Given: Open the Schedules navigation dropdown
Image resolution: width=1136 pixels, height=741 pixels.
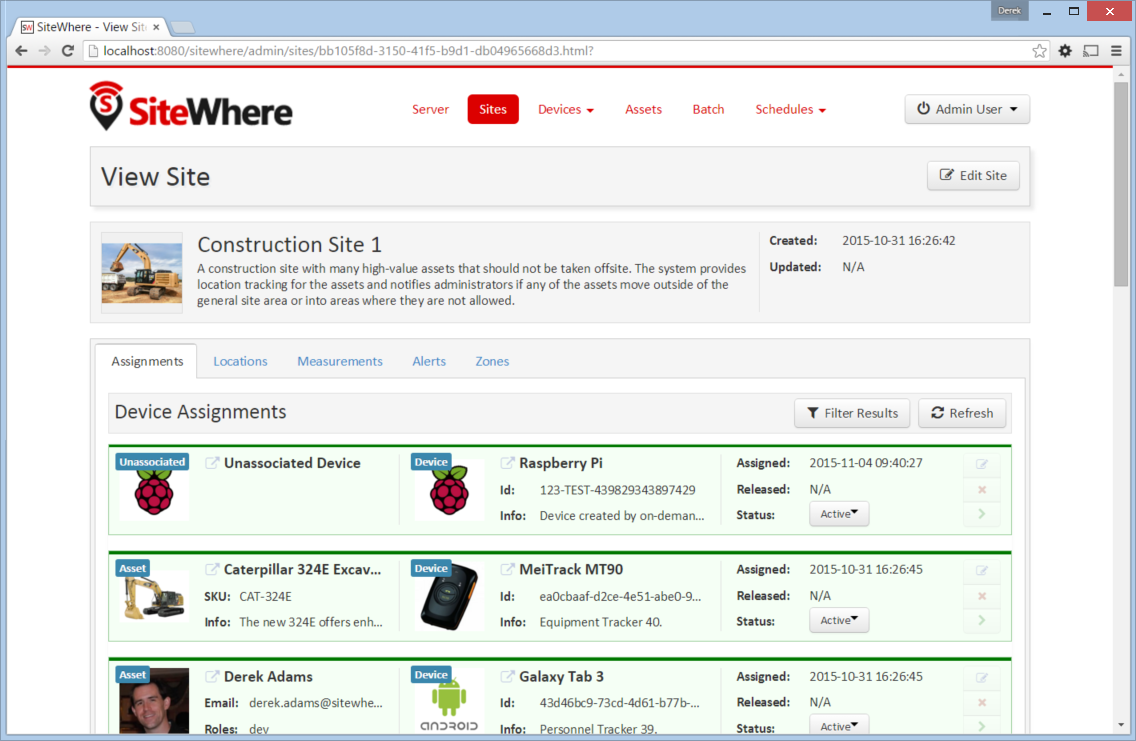Looking at the screenshot, I should 790,109.
